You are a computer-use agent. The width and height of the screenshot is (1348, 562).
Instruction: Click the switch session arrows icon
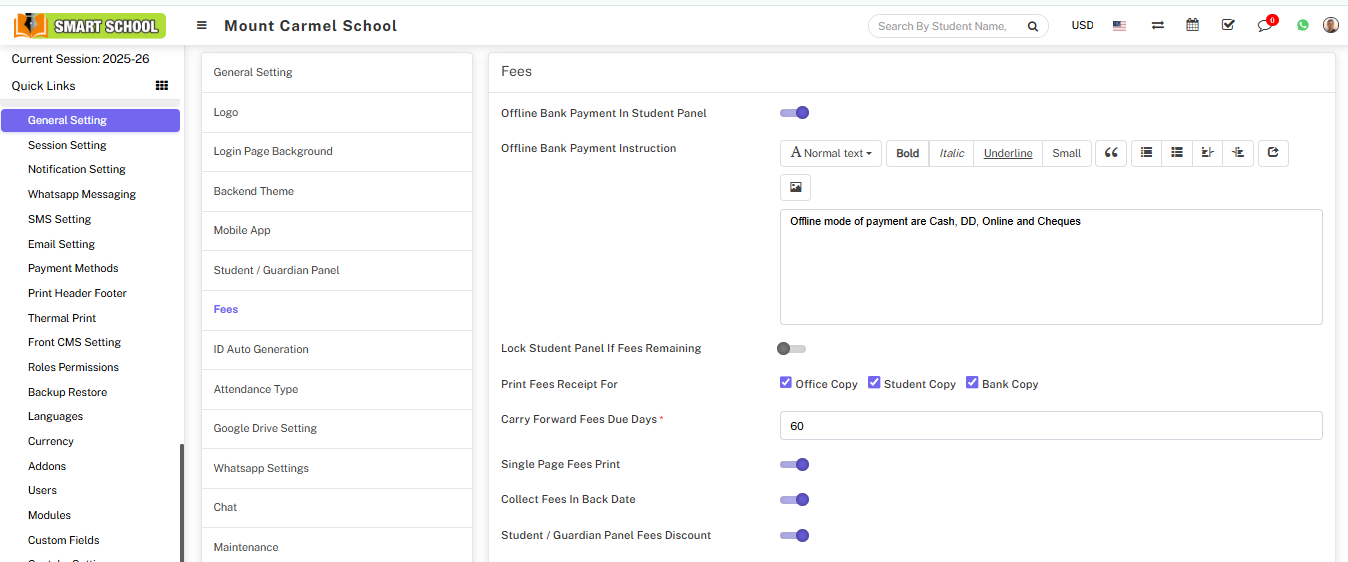coord(1157,25)
